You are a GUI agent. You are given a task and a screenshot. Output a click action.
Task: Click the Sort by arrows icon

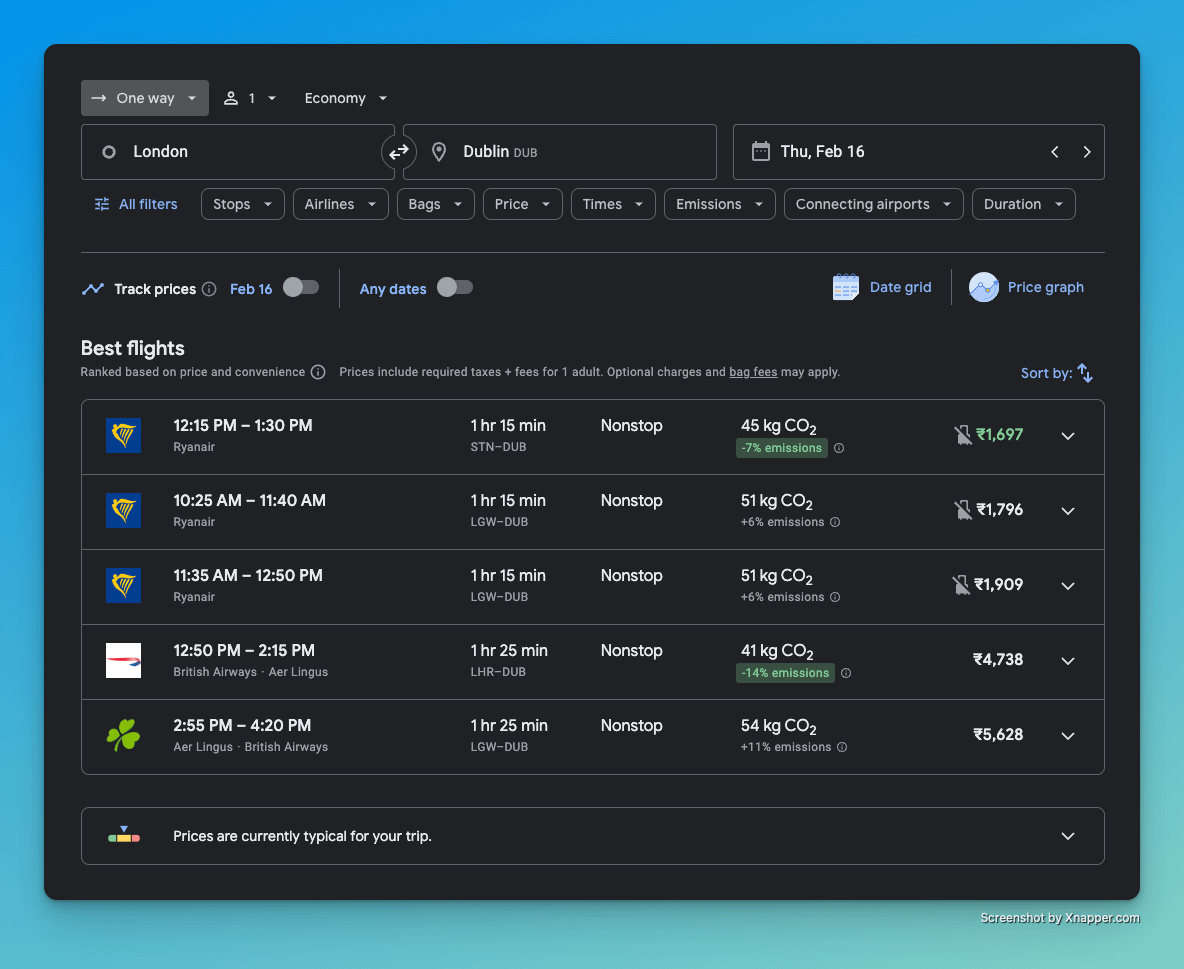click(1085, 373)
